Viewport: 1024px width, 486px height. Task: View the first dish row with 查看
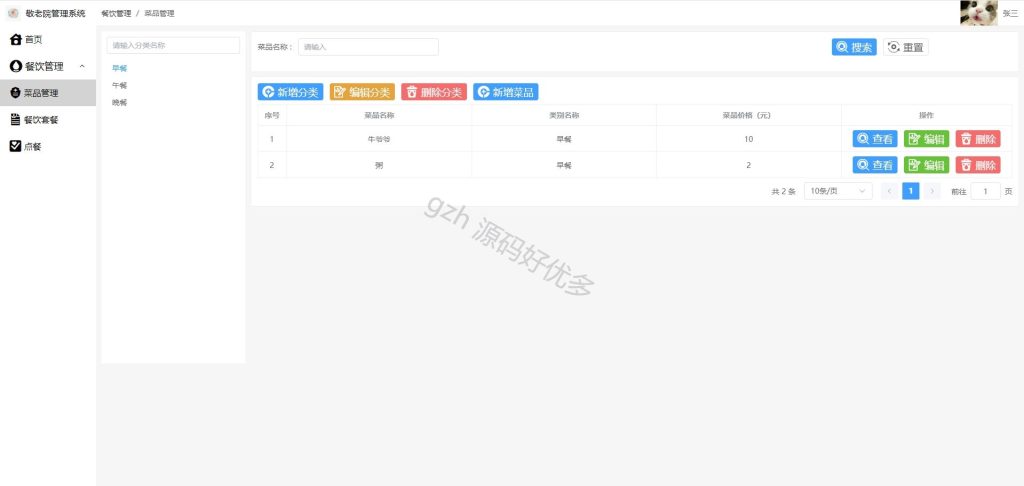874,138
